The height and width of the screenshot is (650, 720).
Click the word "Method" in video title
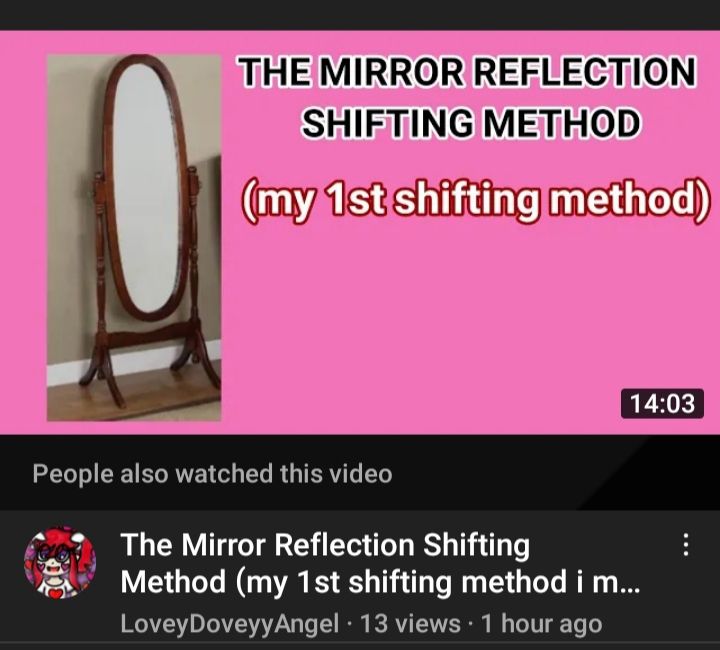pos(173,582)
